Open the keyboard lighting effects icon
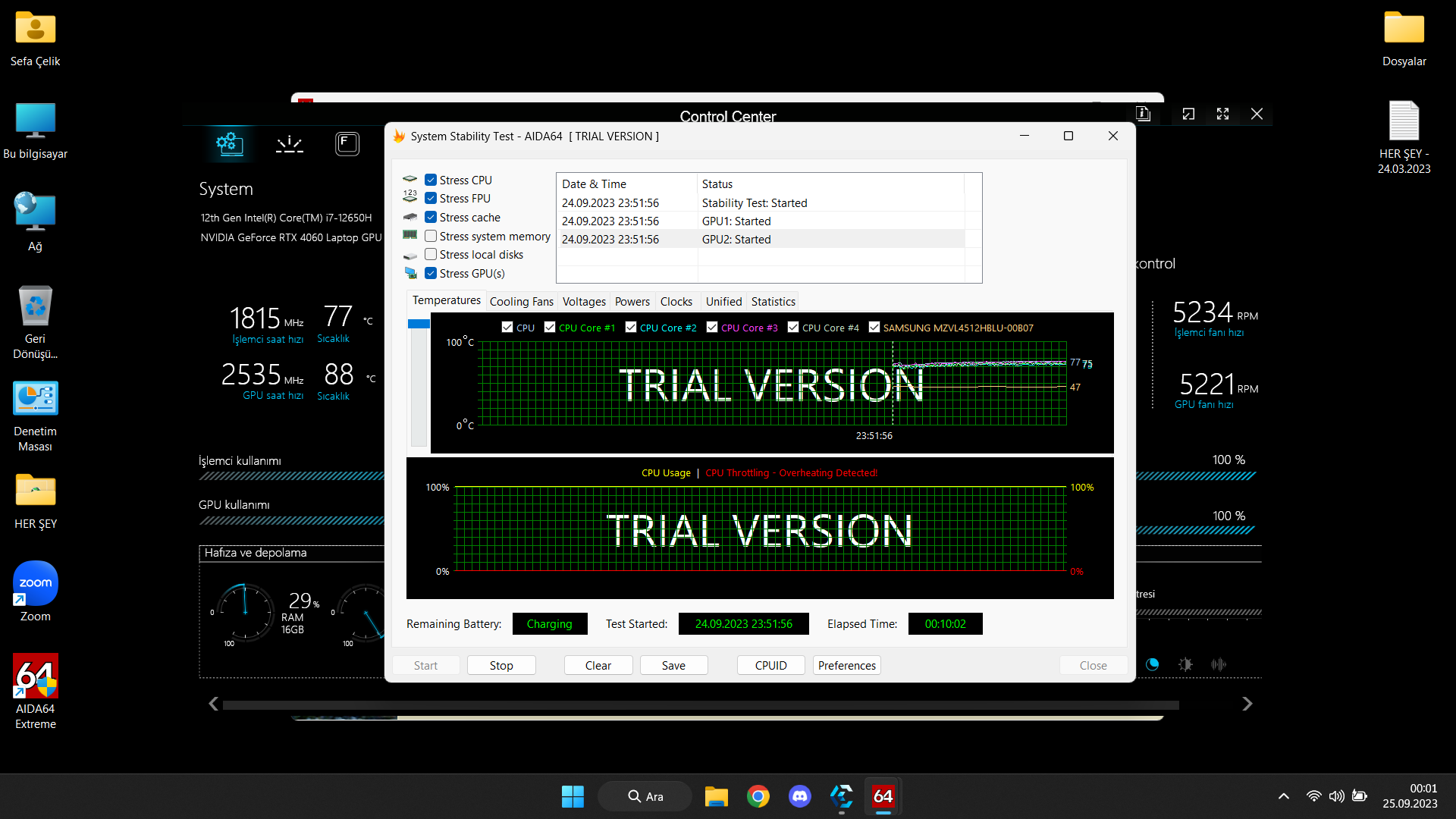Viewport: 1456px width, 819px height. click(289, 143)
